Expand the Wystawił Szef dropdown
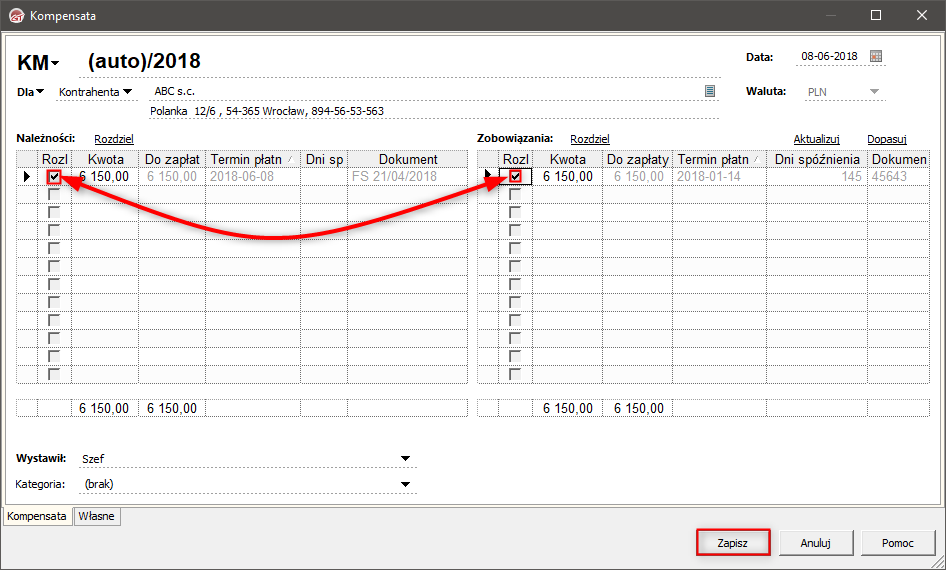 click(405, 459)
